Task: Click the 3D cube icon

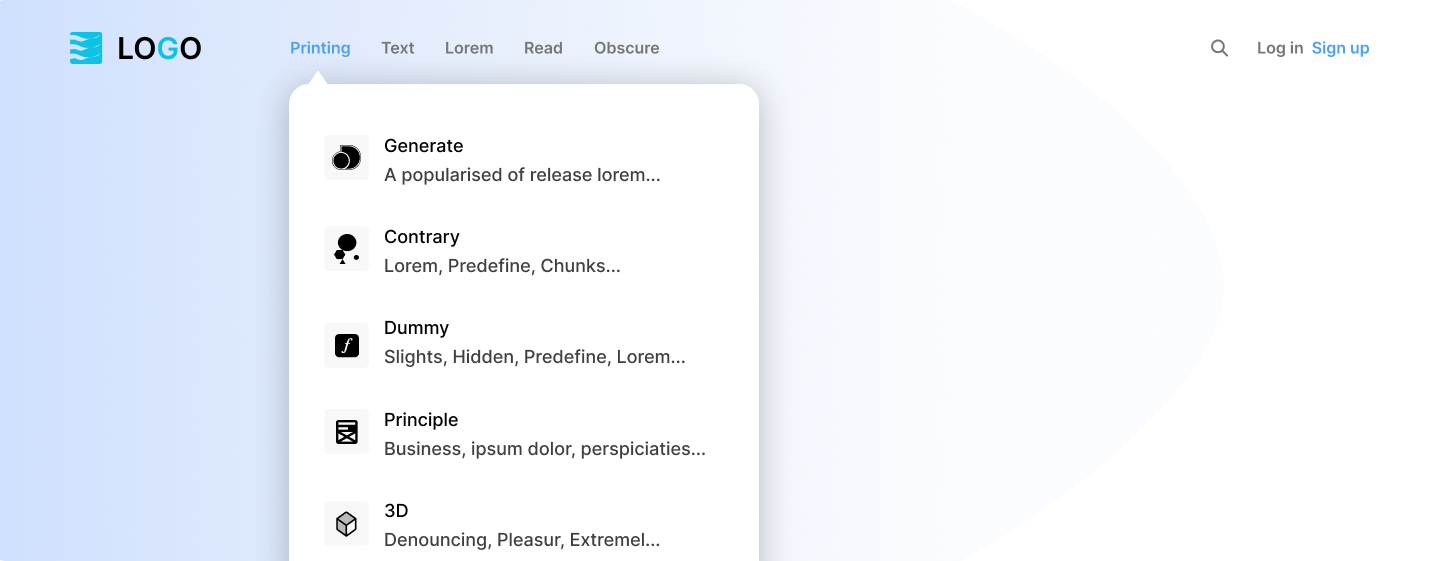Action: (346, 524)
